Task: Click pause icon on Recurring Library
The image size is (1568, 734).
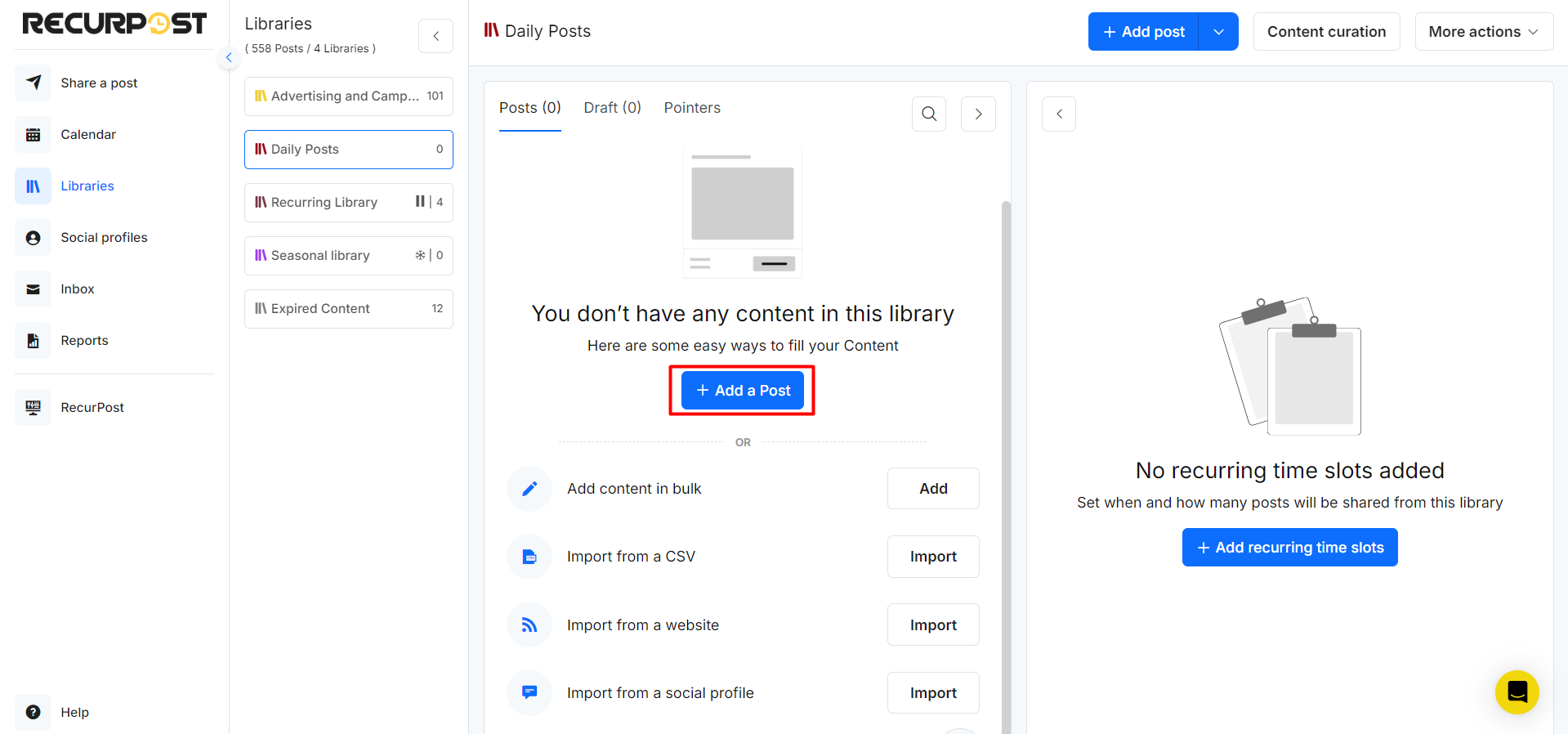Action: 420,201
